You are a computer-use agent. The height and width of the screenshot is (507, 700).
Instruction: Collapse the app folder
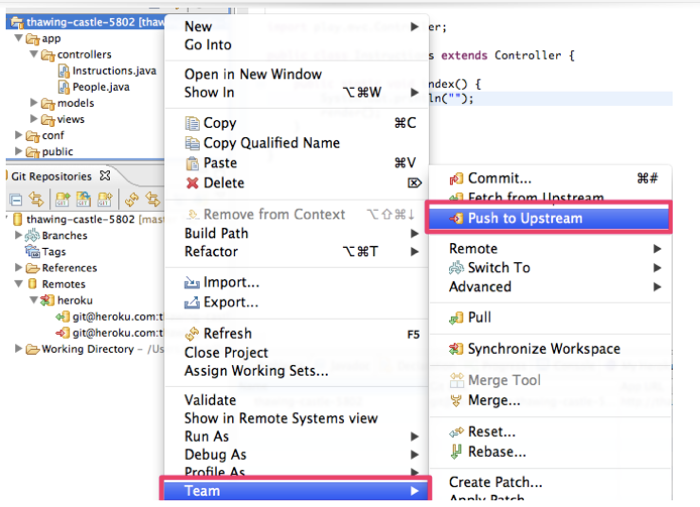[18, 38]
